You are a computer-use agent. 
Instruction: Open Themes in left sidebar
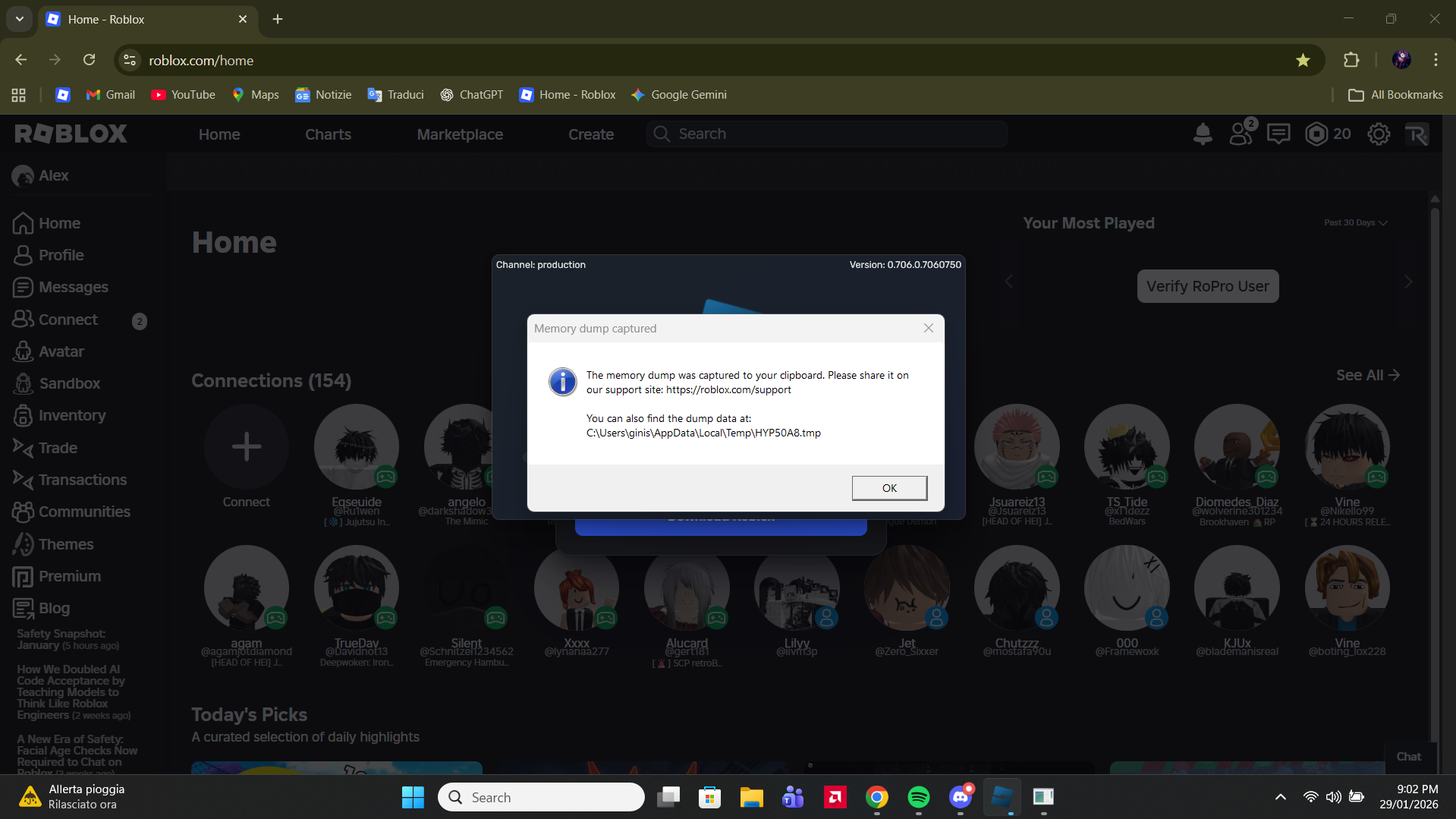(x=53, y=544)
